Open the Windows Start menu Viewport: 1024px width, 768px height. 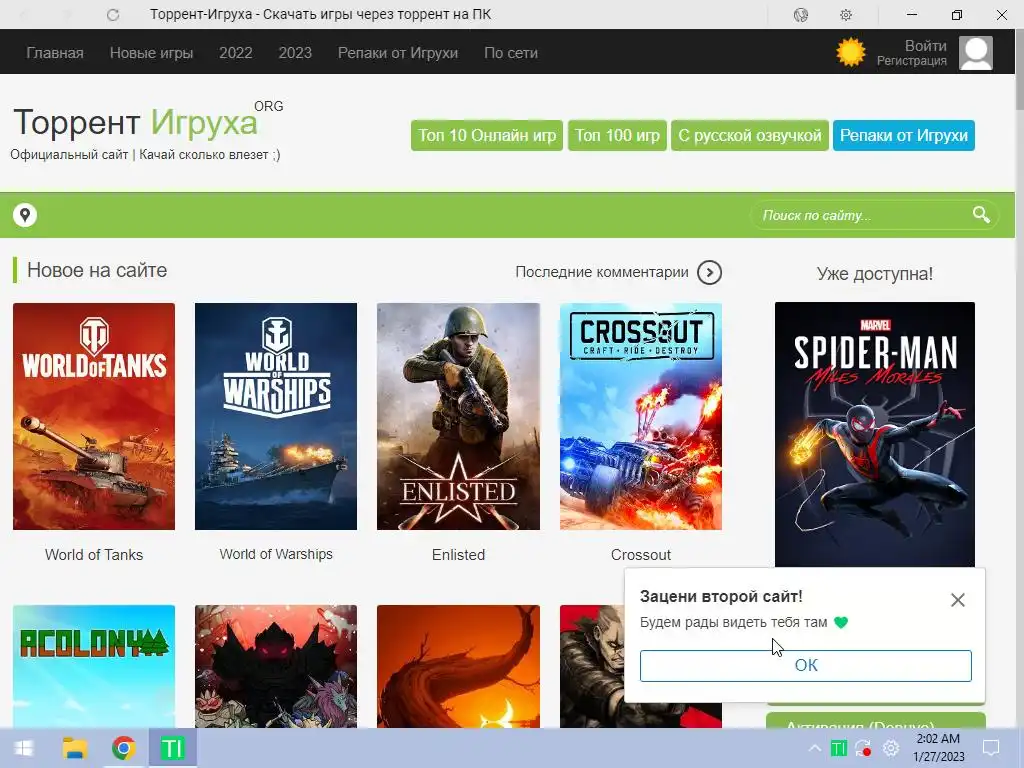click(x=24, y=748)
